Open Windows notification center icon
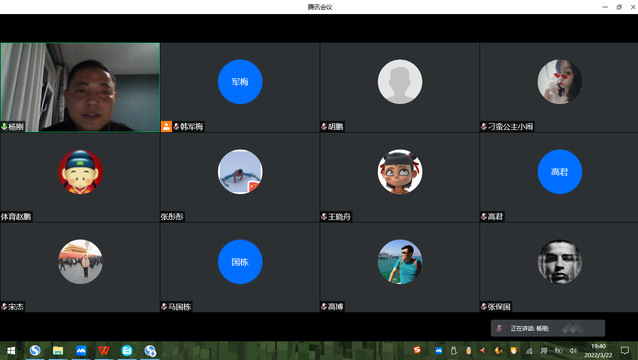The image size is (638, 360). coord(625,351)
